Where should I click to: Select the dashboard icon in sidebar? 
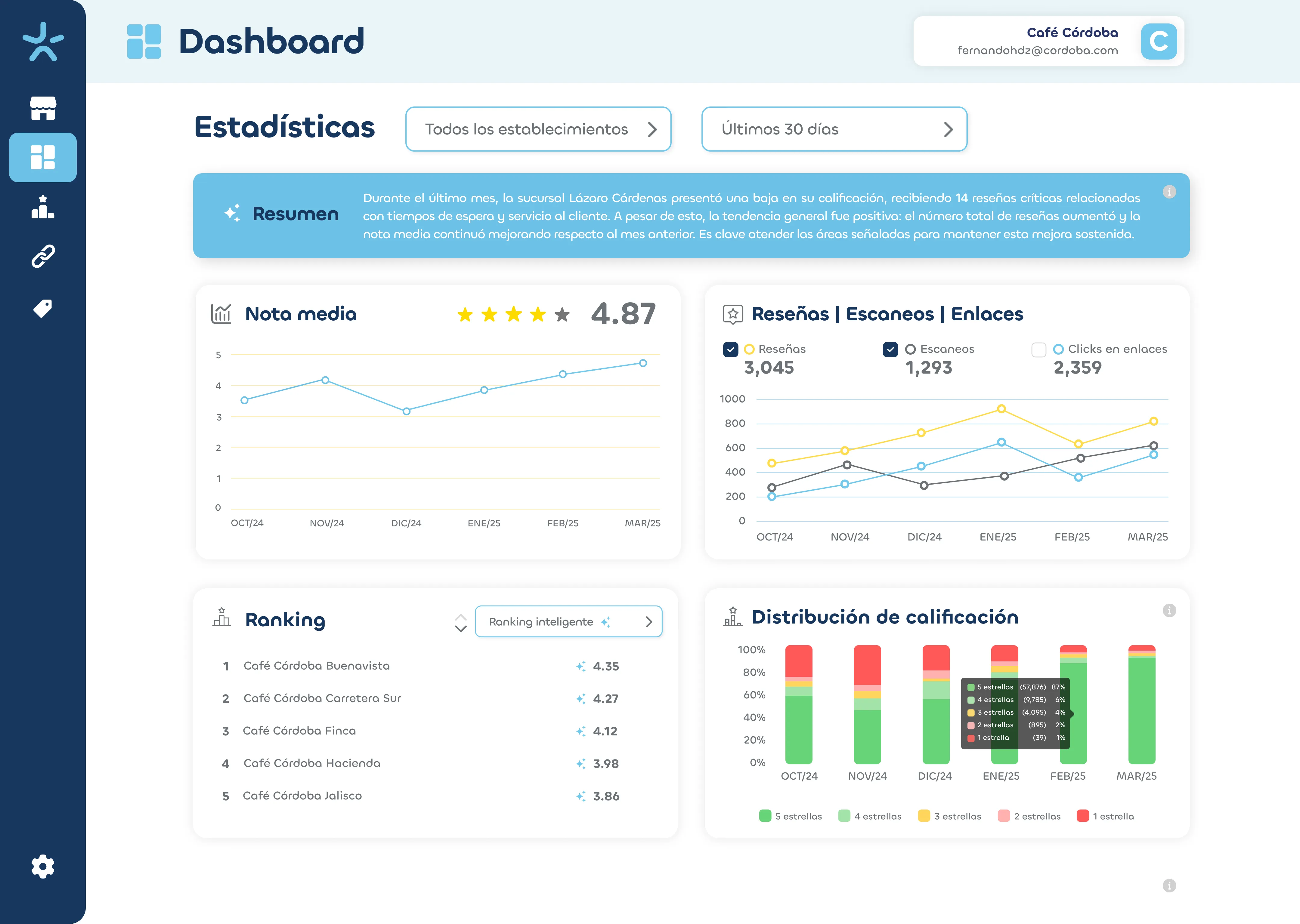point(43,157)
